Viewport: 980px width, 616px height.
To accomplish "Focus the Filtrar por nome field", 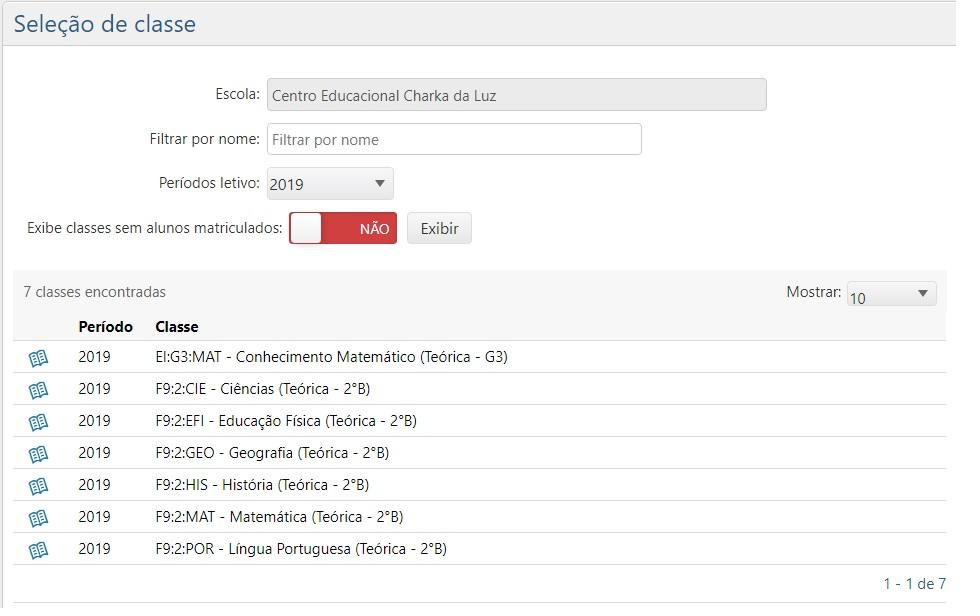I will coord(454,139).
